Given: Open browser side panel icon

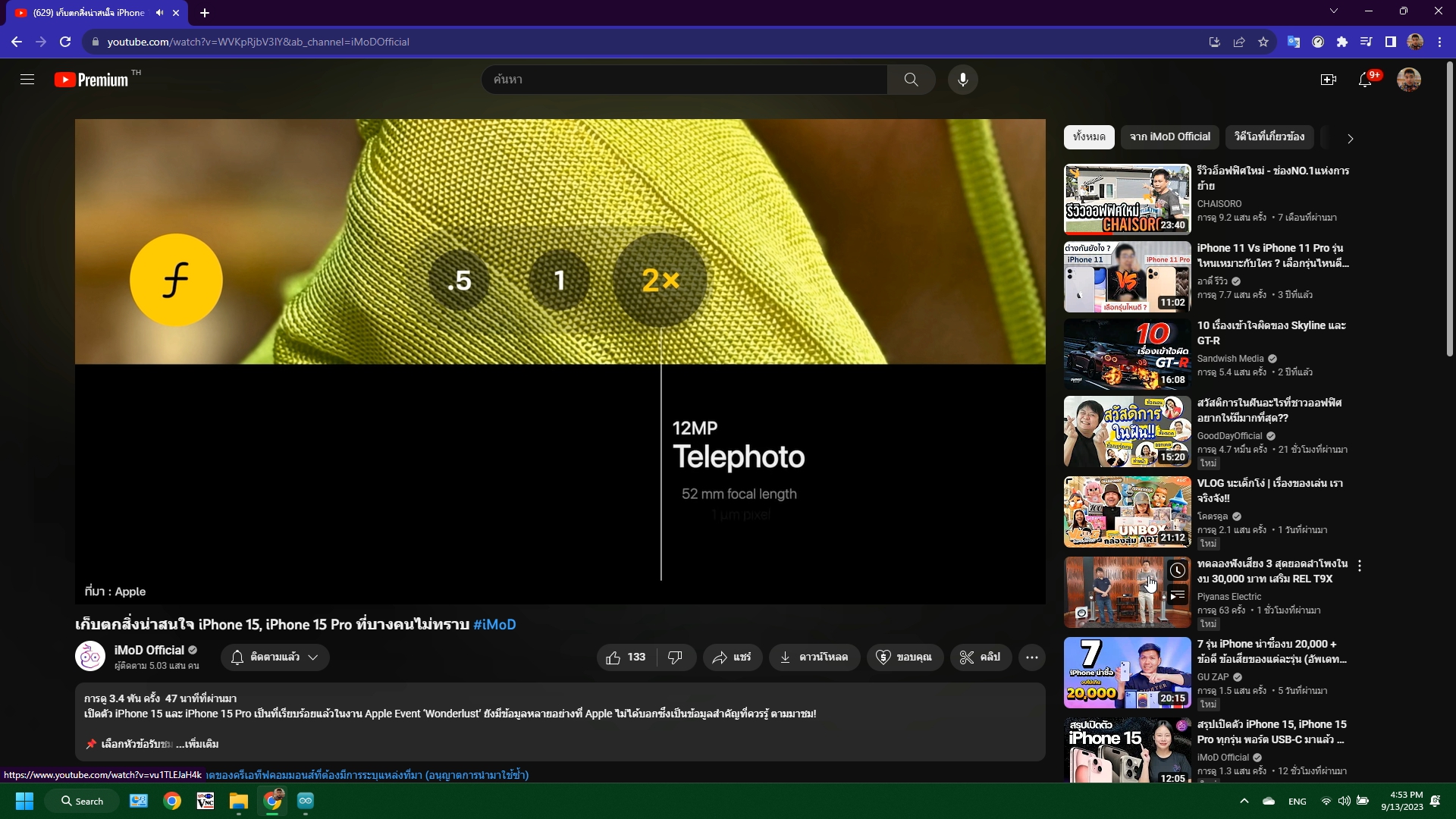Looking at the screenshot, I should click(1391, 42).
